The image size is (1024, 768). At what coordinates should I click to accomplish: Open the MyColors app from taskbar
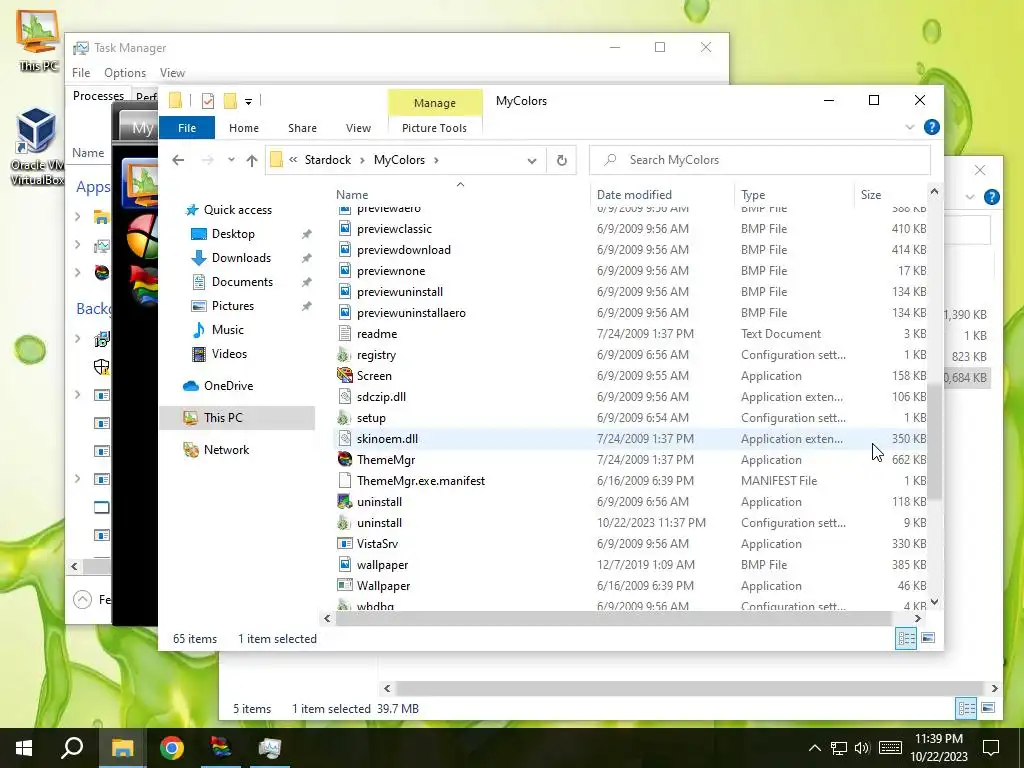[221, 748]
